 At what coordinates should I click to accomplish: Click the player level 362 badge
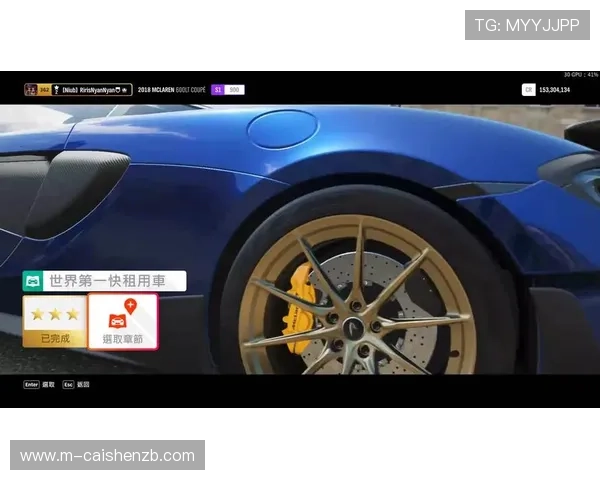[x=44, y=90]
